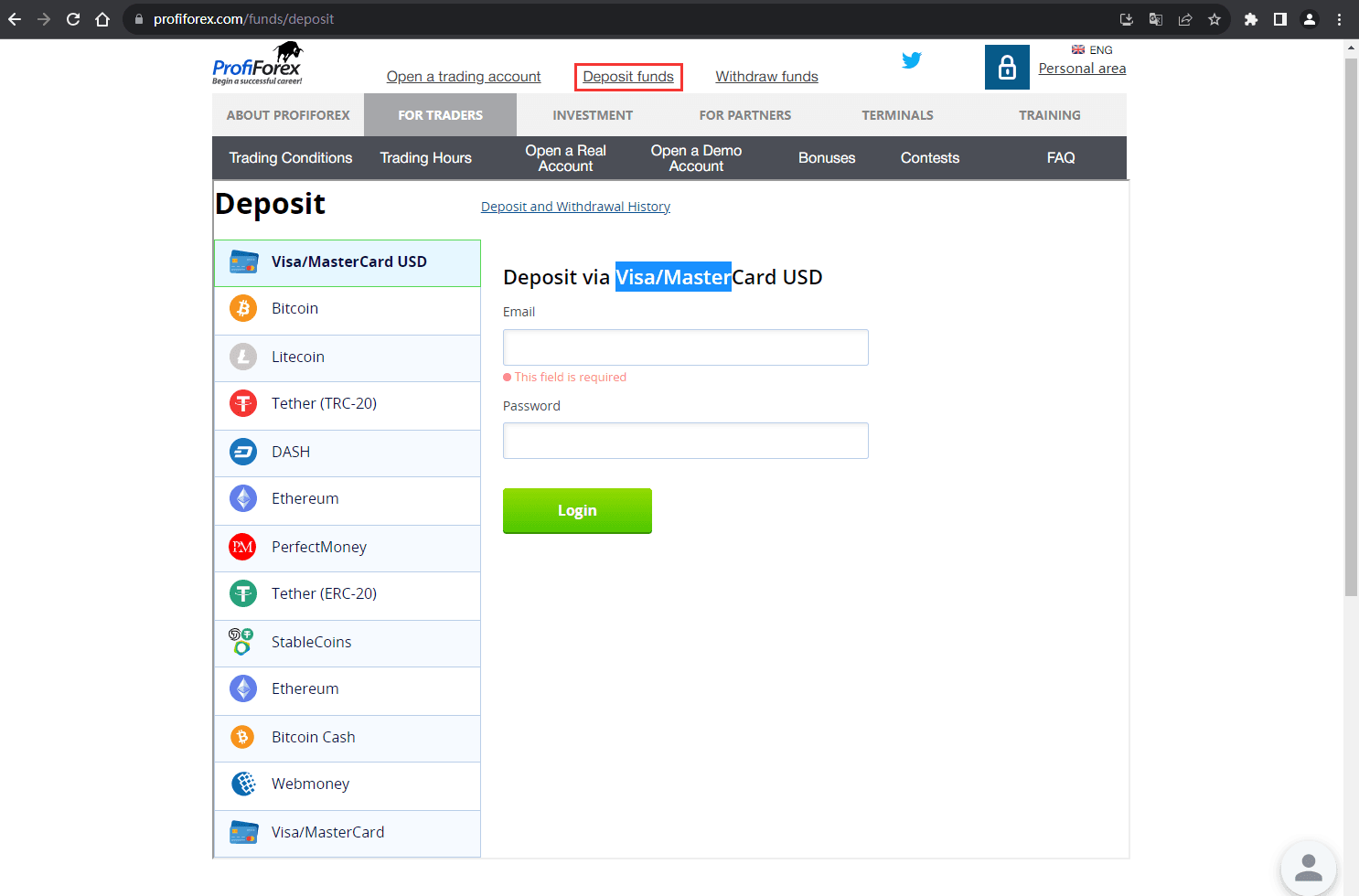This screenshot has height=896, width=1359.
Task: Choose Open a Demo Account
Action: 696,158
